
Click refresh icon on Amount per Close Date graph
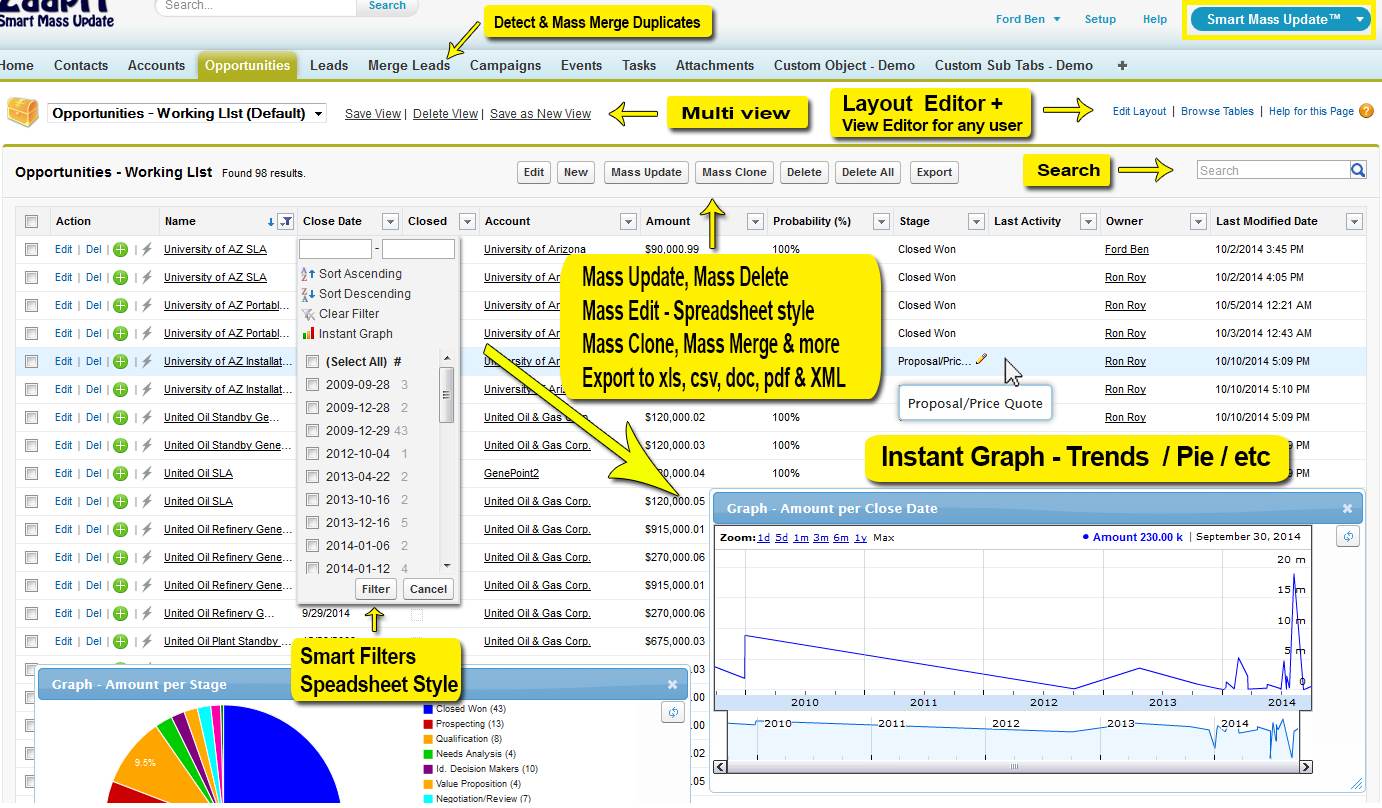point(1348,537)
